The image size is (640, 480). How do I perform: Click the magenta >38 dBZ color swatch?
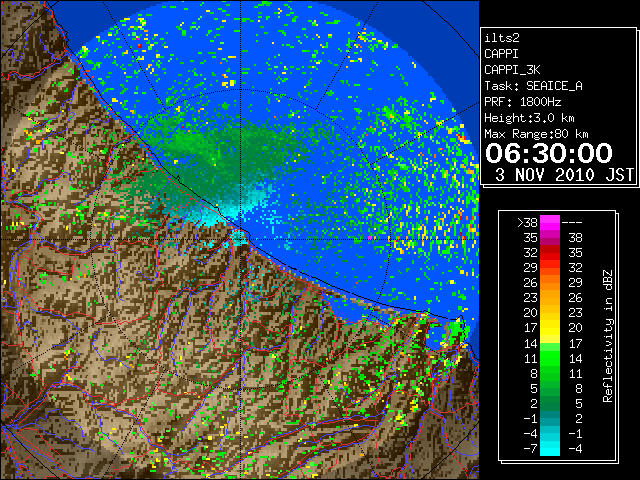[549, 222]
